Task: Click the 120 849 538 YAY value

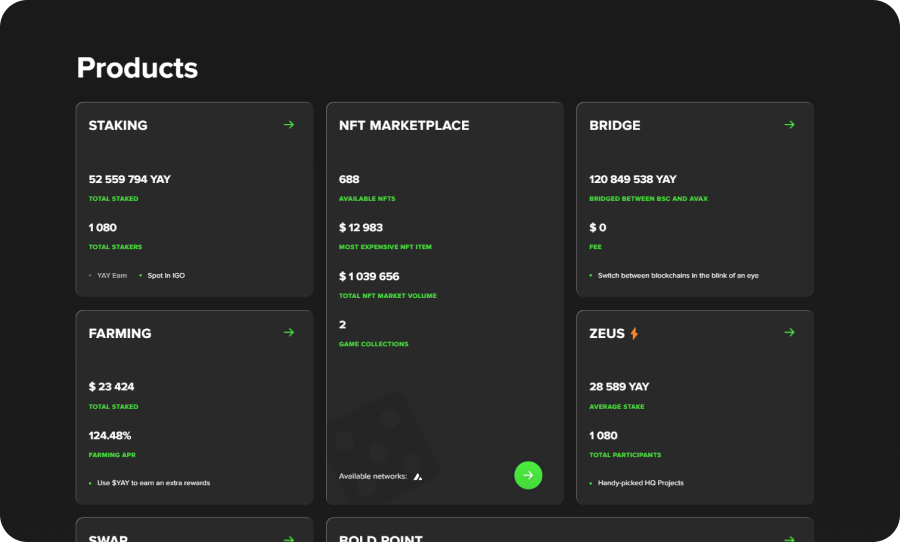Action: point(633,179)
